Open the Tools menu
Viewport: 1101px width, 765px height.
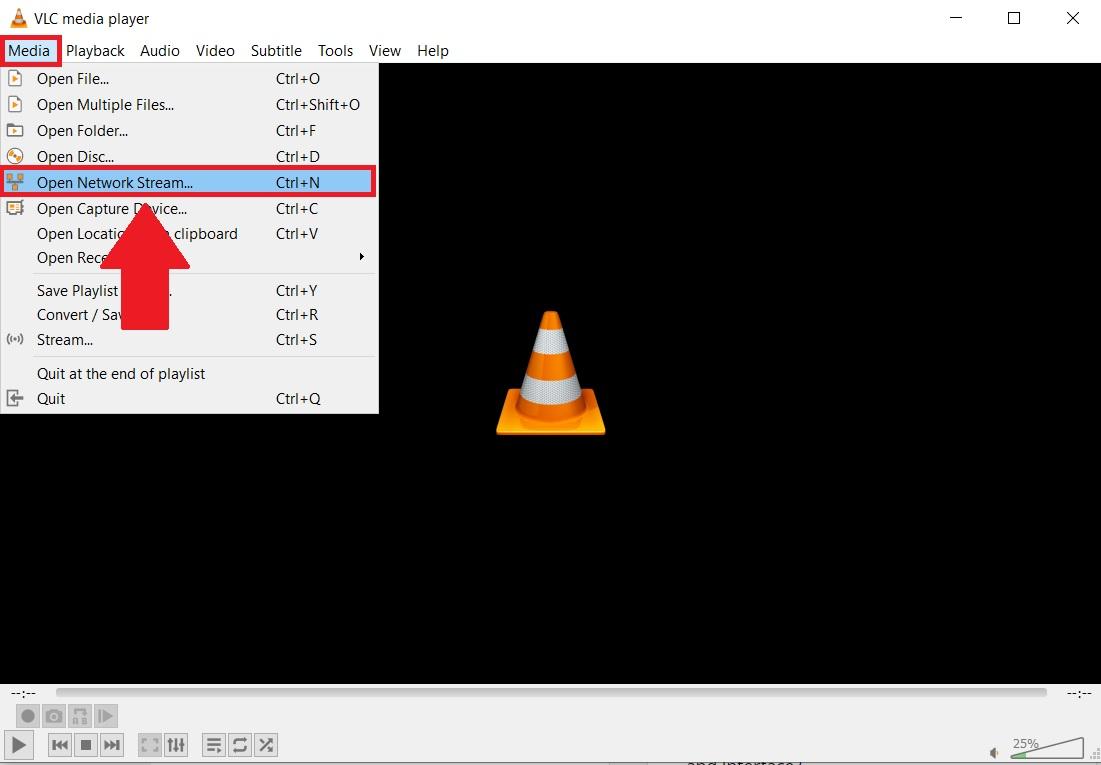click(335, 51)
